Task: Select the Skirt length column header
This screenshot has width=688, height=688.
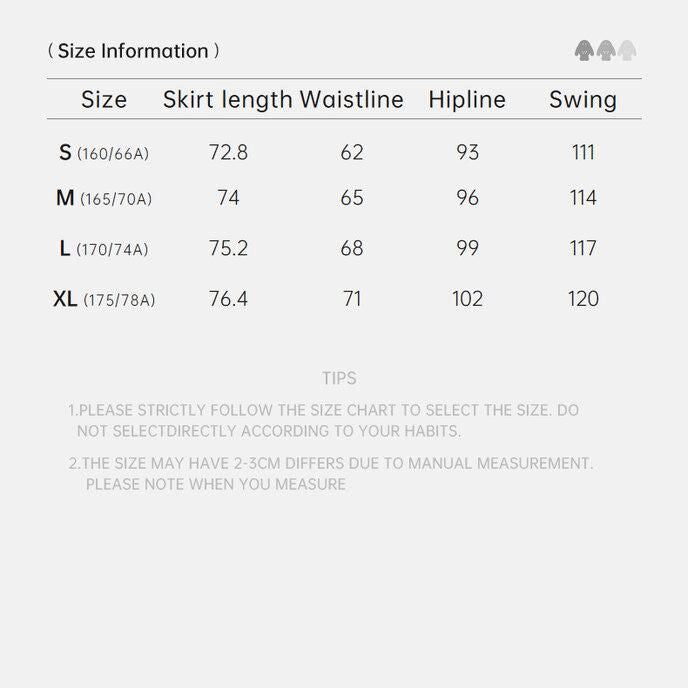Action: pos(228,100)
